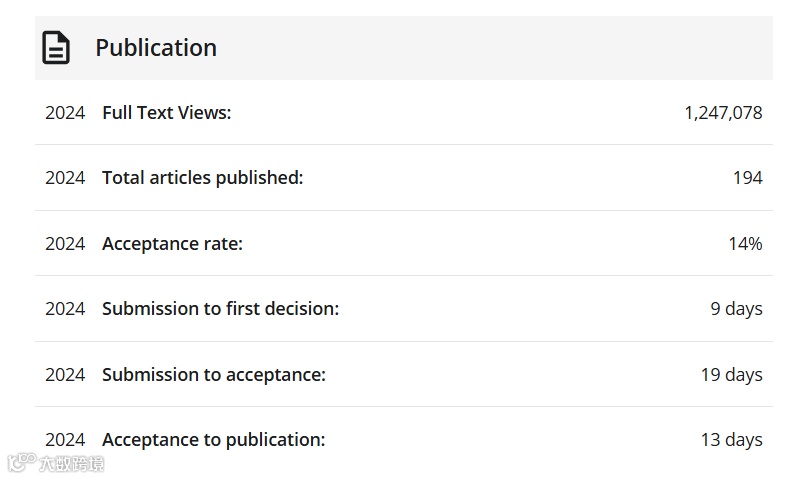Click the 194 articles value
Image resolution: width=796 pixels, height=479 pixels.
747,178
